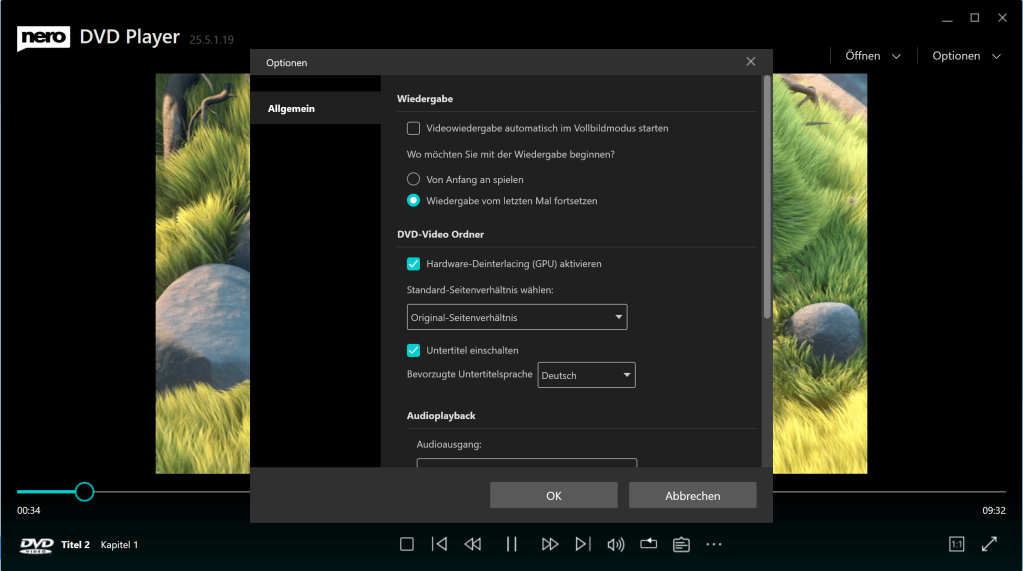Screen dimensions: 1023x571
Task: Uncheck Untertitel einschalten
Action: 413,350
